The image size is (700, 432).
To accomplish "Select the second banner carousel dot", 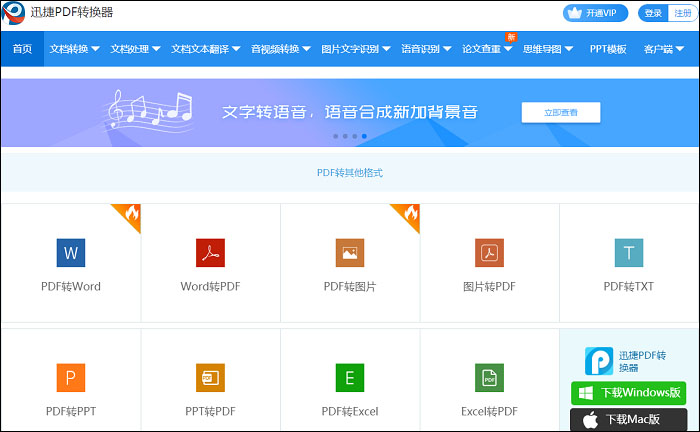I will coord(345,136).
